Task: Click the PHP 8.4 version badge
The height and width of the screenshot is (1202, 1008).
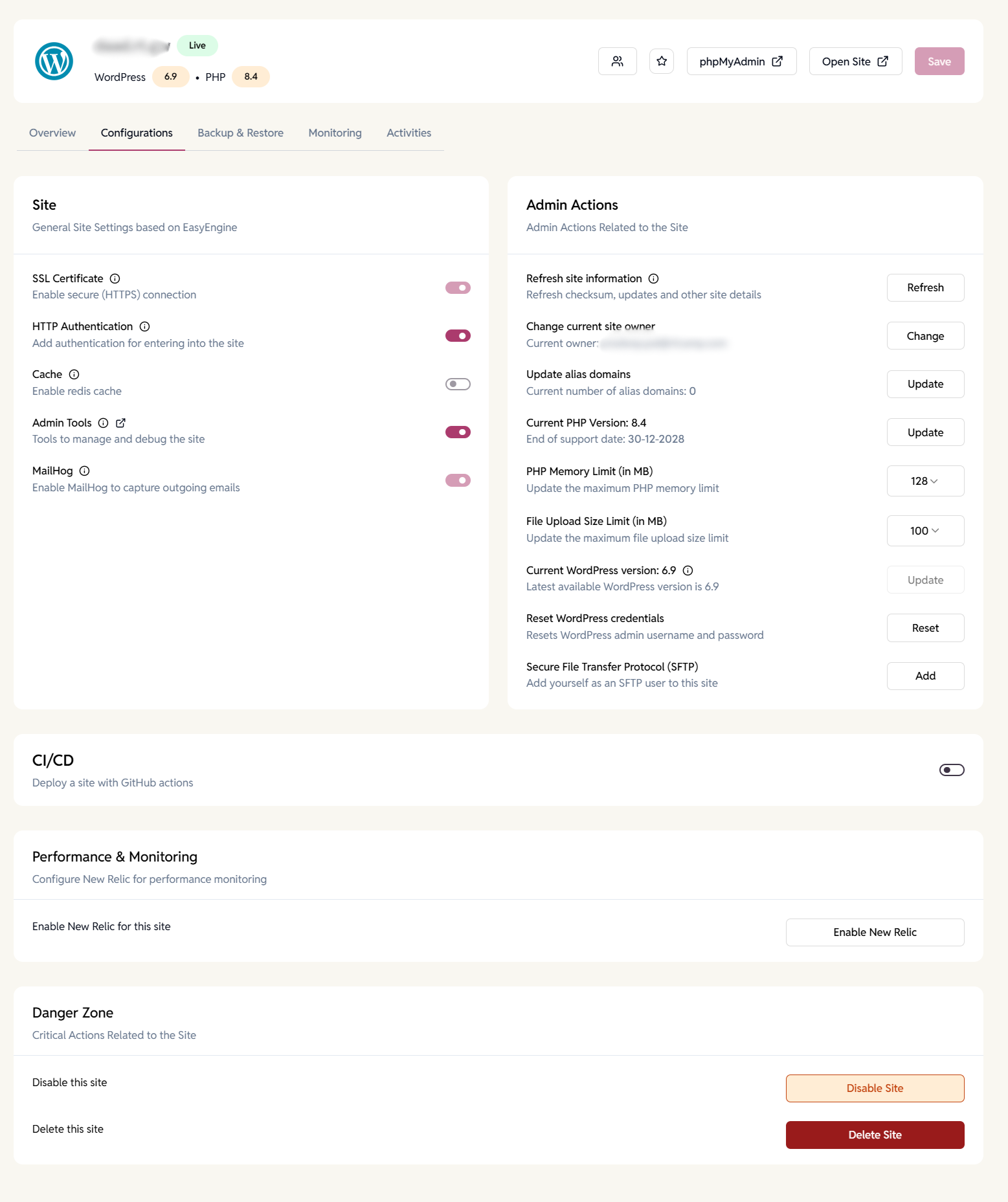Action: tap(251, 76)
